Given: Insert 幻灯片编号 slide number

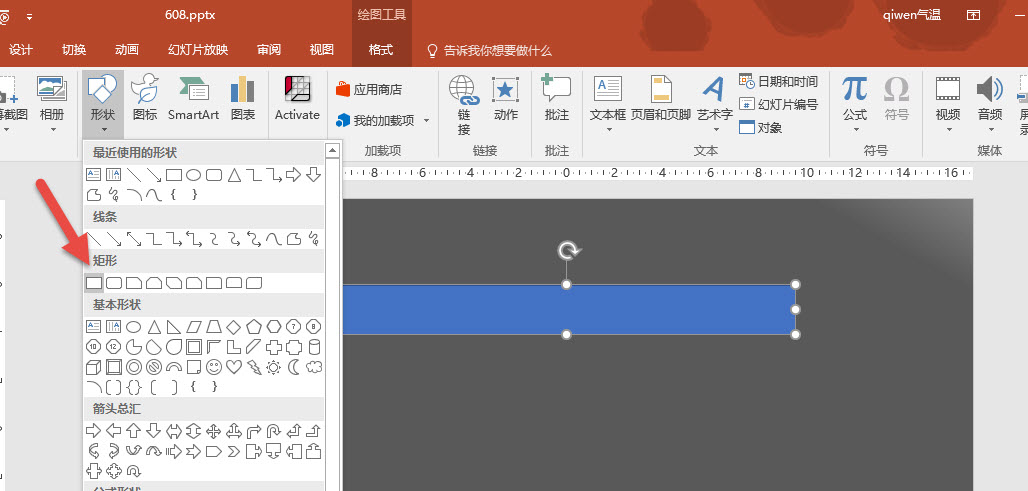Looking at the screenshot, I should (778, 104).
